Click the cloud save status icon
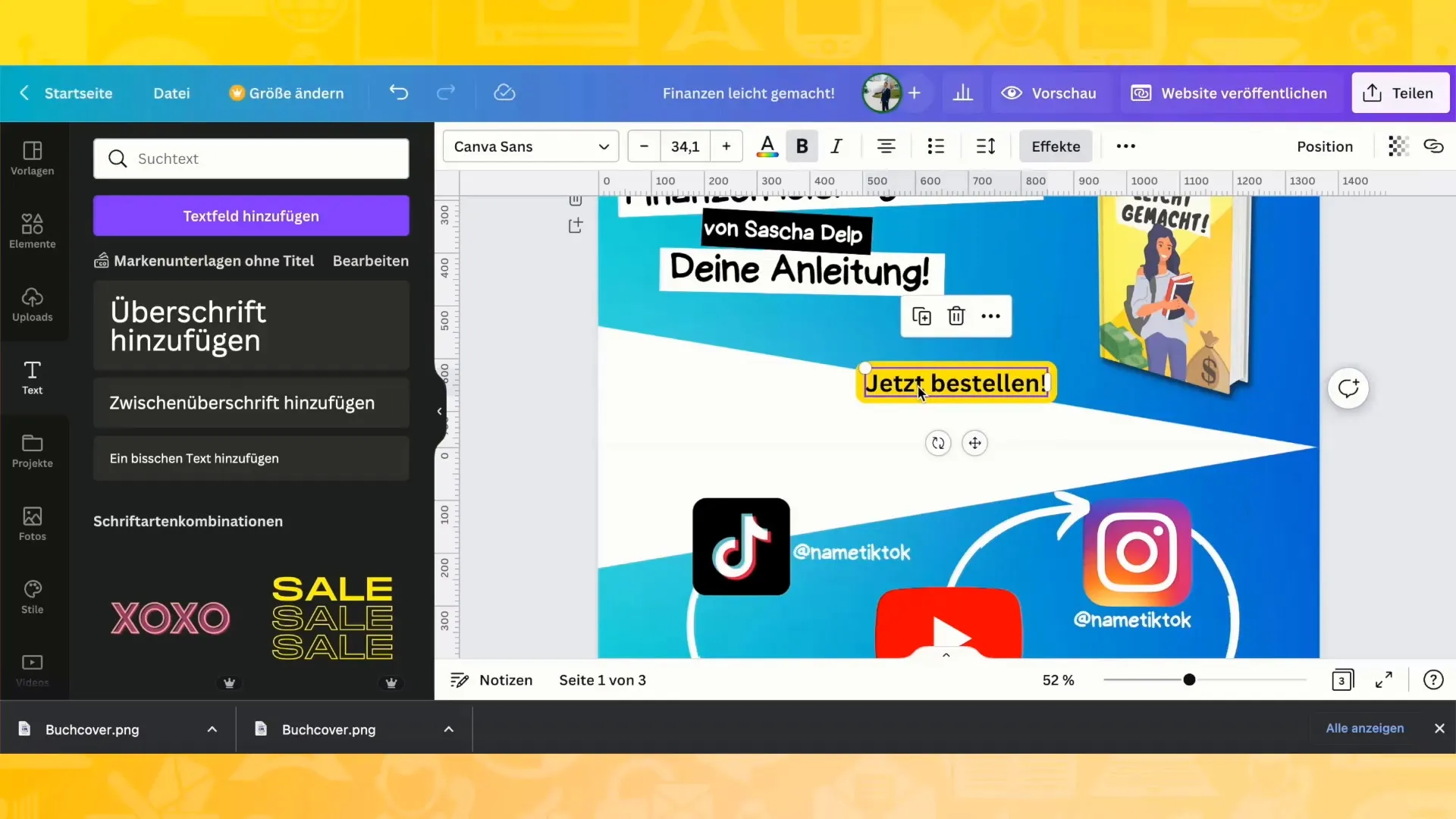 (x=504, y=93)
